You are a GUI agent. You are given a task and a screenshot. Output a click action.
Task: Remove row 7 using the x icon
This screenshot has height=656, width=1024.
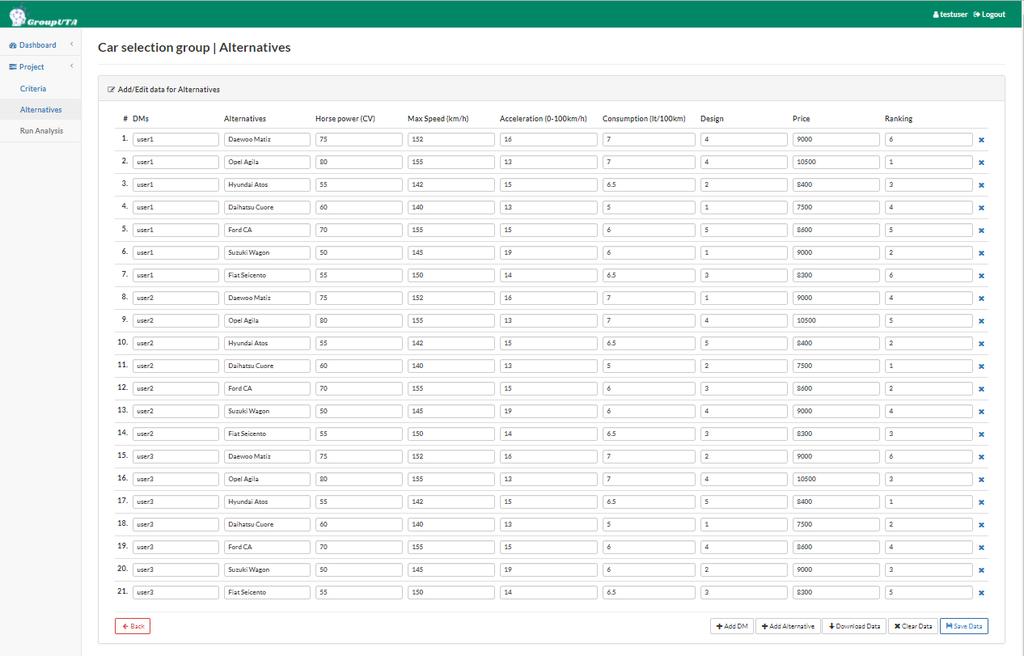pyautogui.click(x=981, y=276)
